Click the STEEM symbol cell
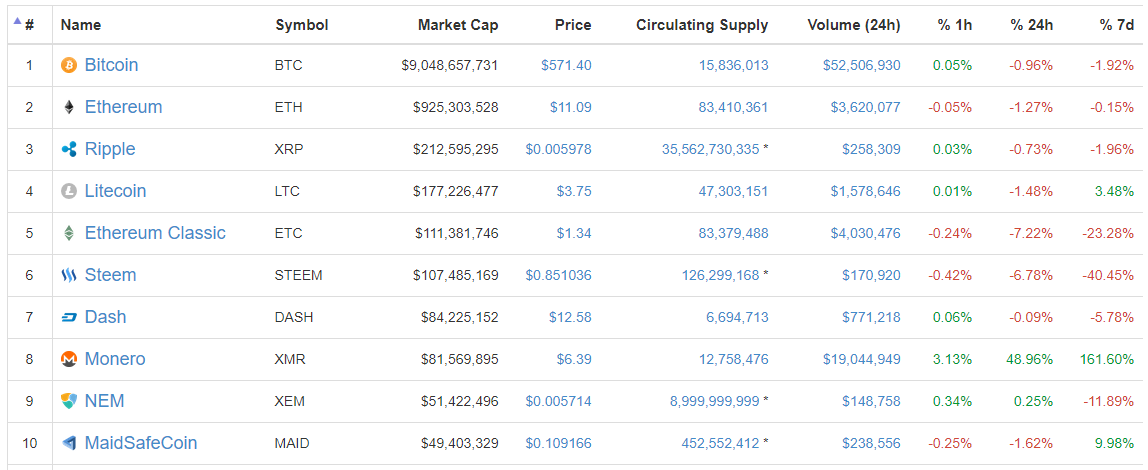This screenshot has width=1148, height=470. (299, 275)
